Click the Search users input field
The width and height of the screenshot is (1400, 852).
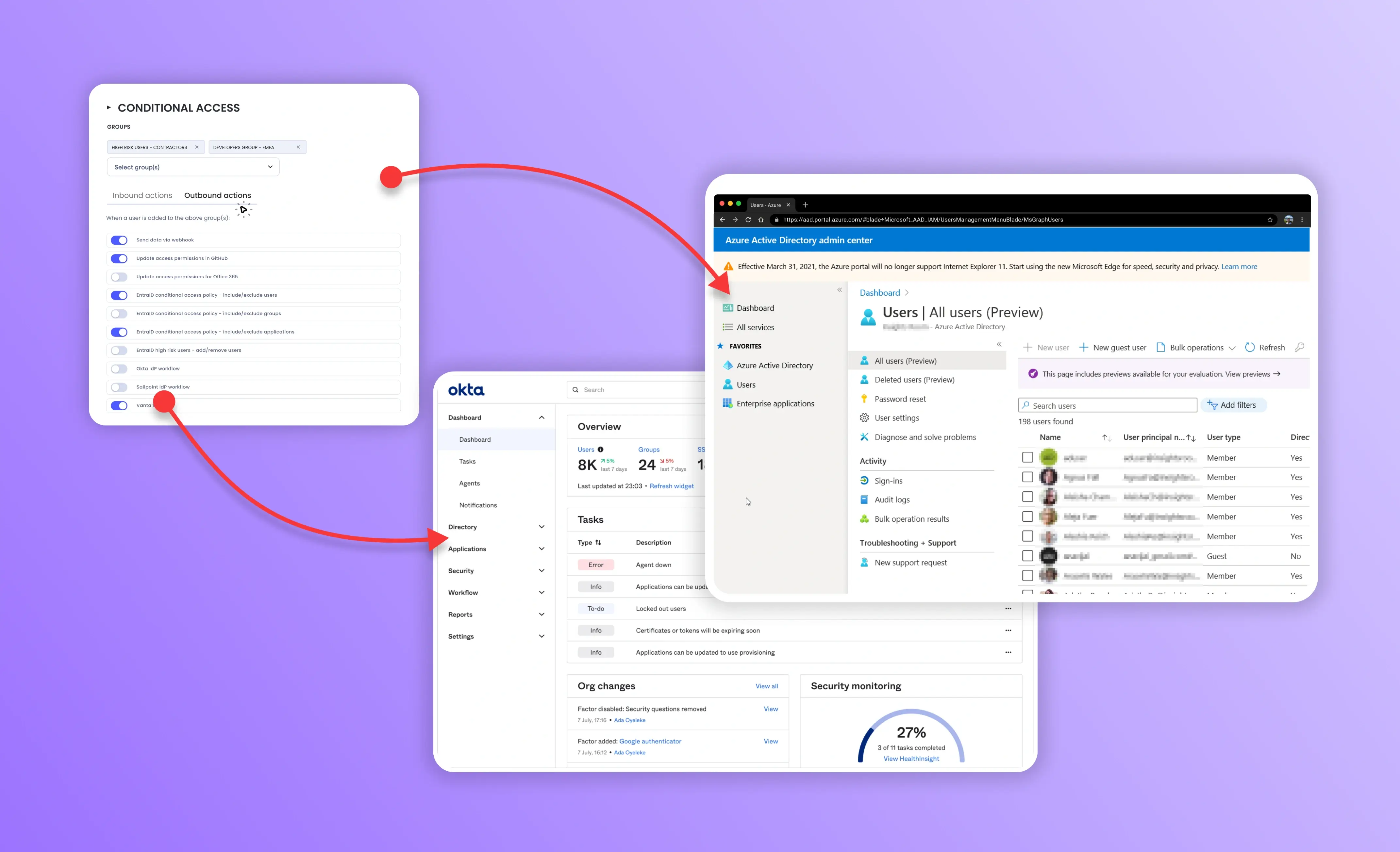coord(1107,405)
